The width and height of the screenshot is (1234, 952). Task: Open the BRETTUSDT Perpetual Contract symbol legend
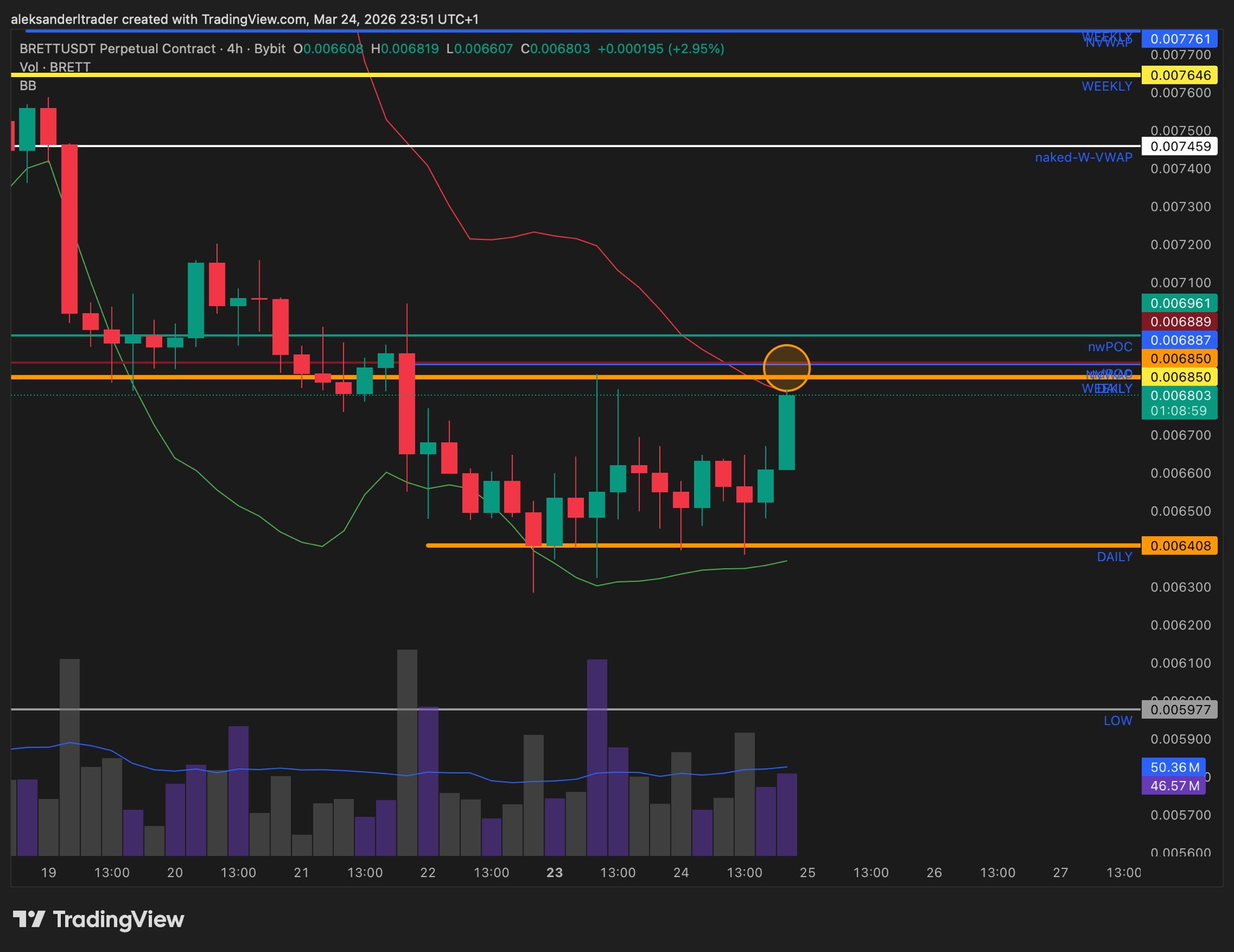[x=117, y=49]
